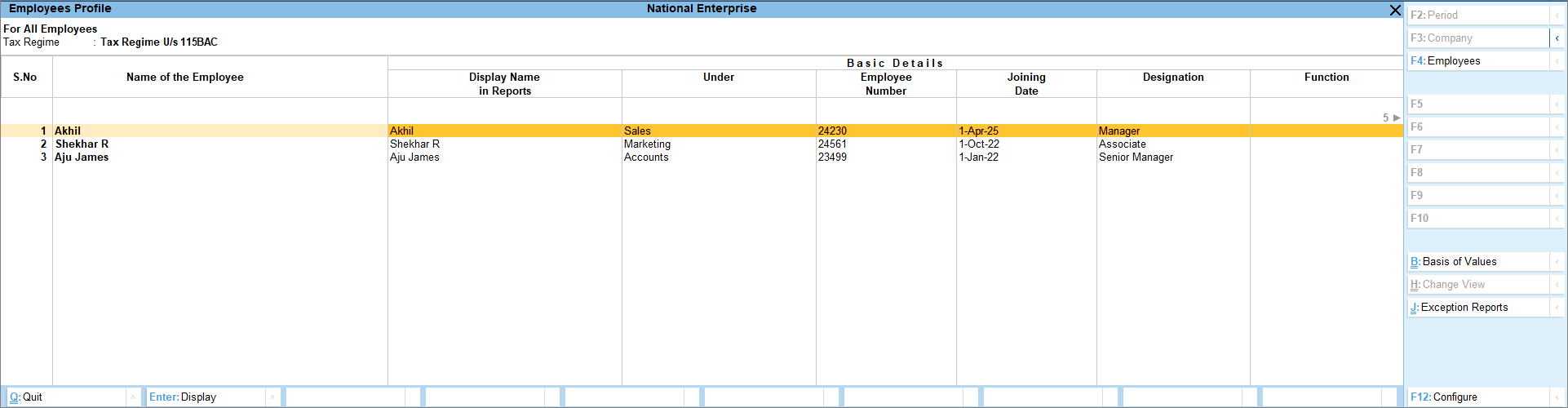
Task: Click the scroll-right arrow beside number 5
Action: pyautogui.click(x=1397, y=118)
